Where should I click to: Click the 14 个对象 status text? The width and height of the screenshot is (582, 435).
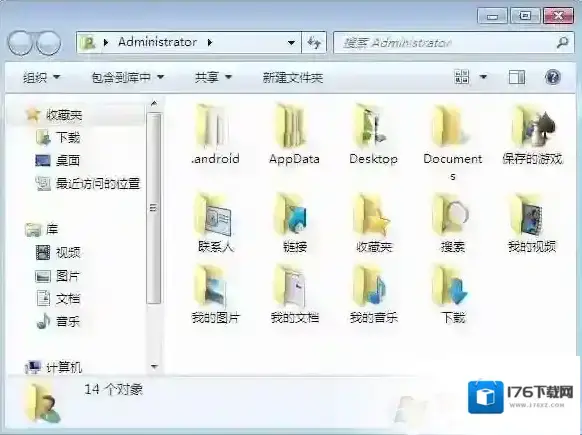click(114, 389)
